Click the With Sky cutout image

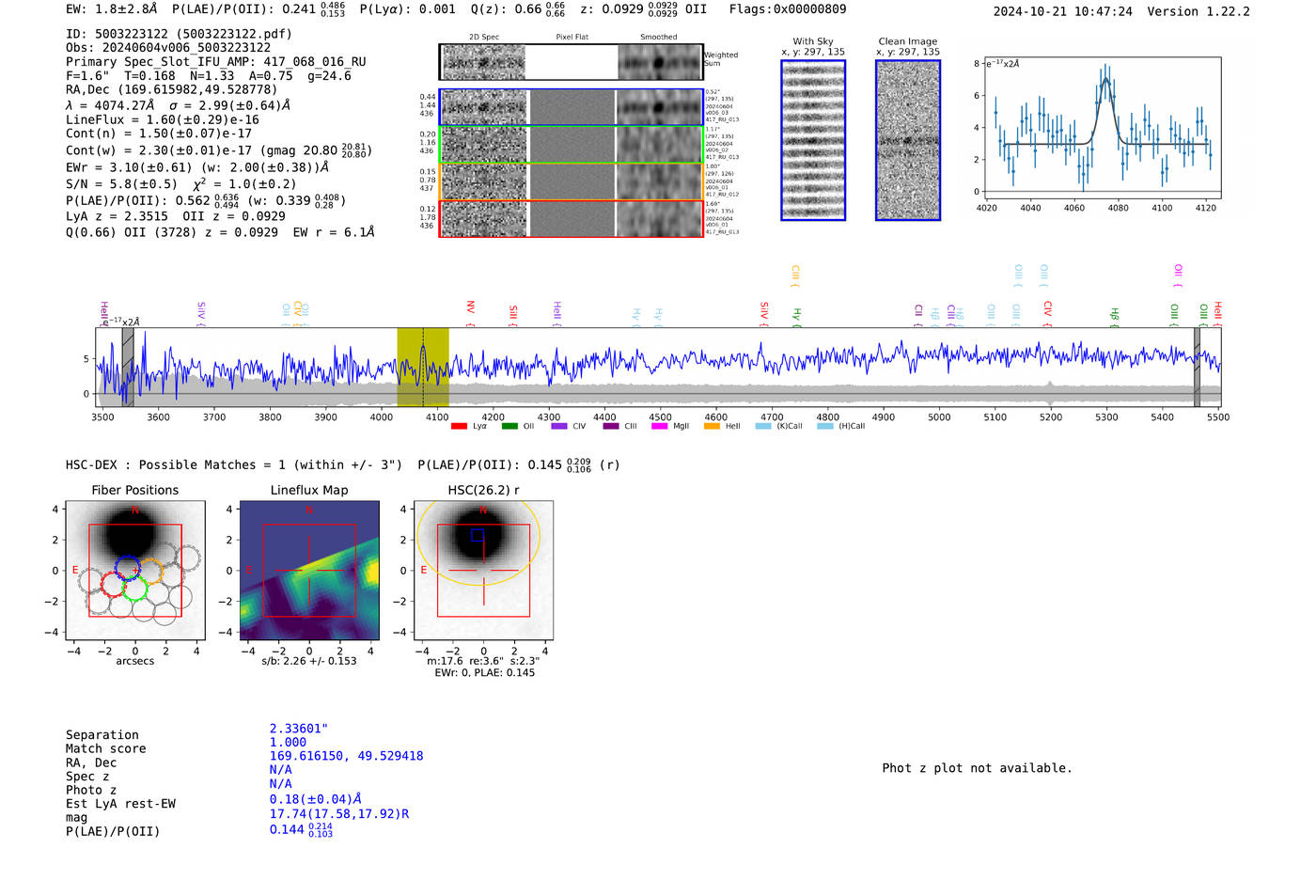pos(813,140)
